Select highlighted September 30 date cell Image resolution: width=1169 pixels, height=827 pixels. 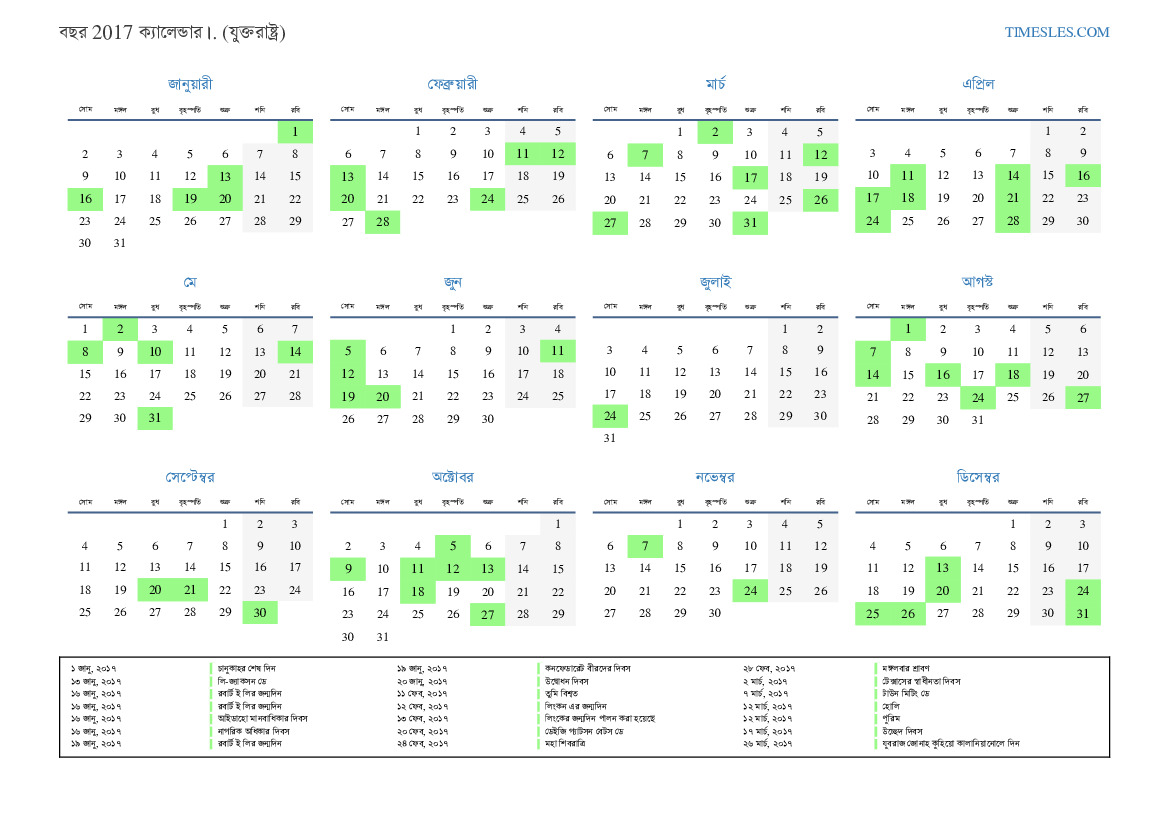click(x=260, y=612)
